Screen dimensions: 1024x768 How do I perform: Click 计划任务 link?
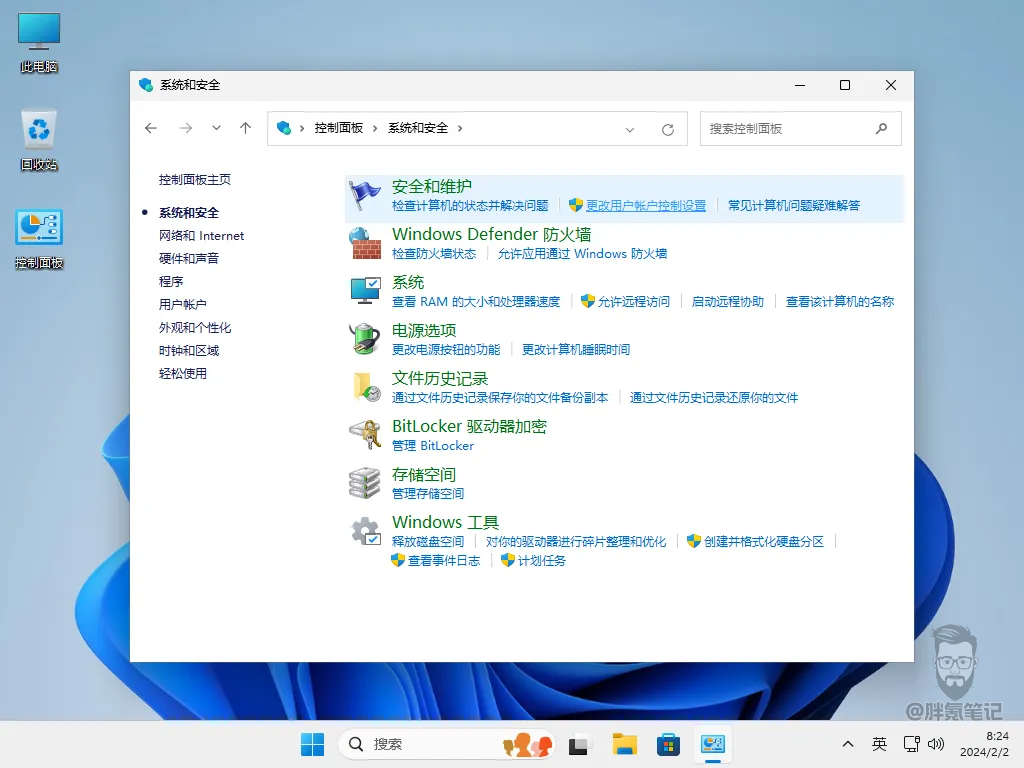[x=541, y=560]
